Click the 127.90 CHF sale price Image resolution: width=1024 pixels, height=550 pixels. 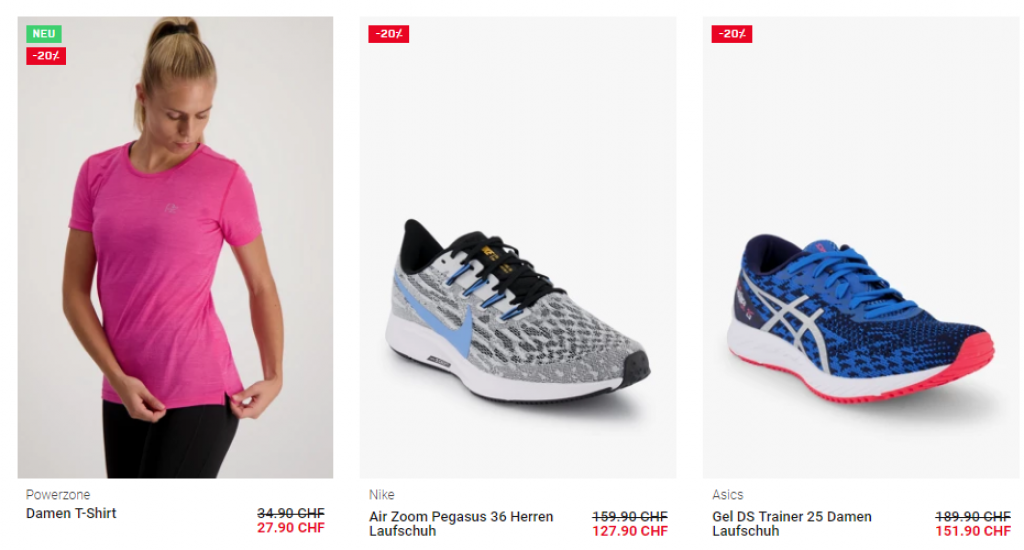[x=630, y=531]
